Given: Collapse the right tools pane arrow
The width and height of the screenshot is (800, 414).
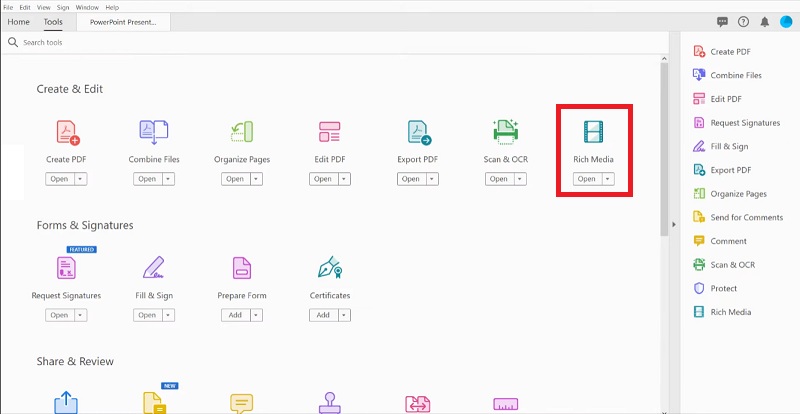Looking at the screenshot, I should coord(674,224).
